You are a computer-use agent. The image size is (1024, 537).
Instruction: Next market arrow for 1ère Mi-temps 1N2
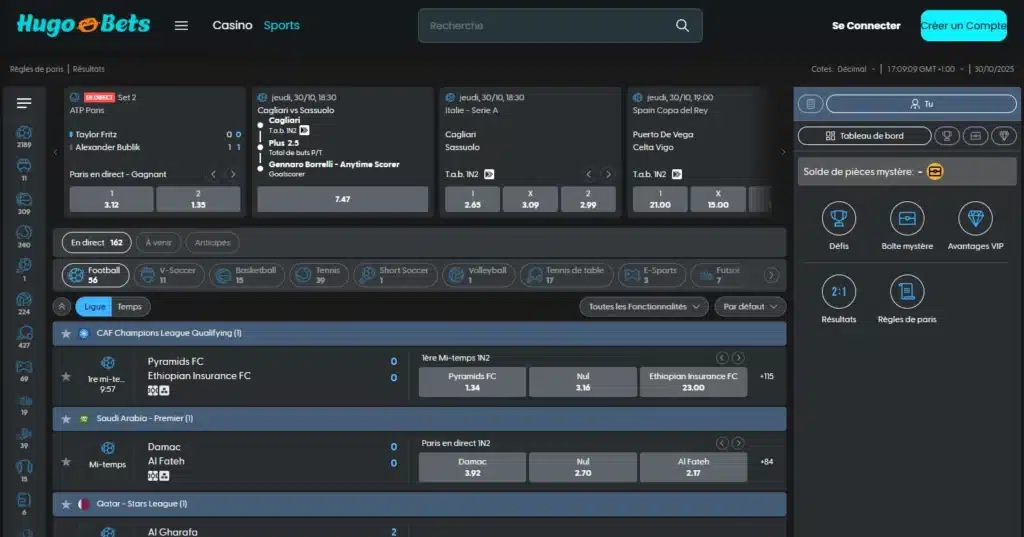click(x=738, y=357)
